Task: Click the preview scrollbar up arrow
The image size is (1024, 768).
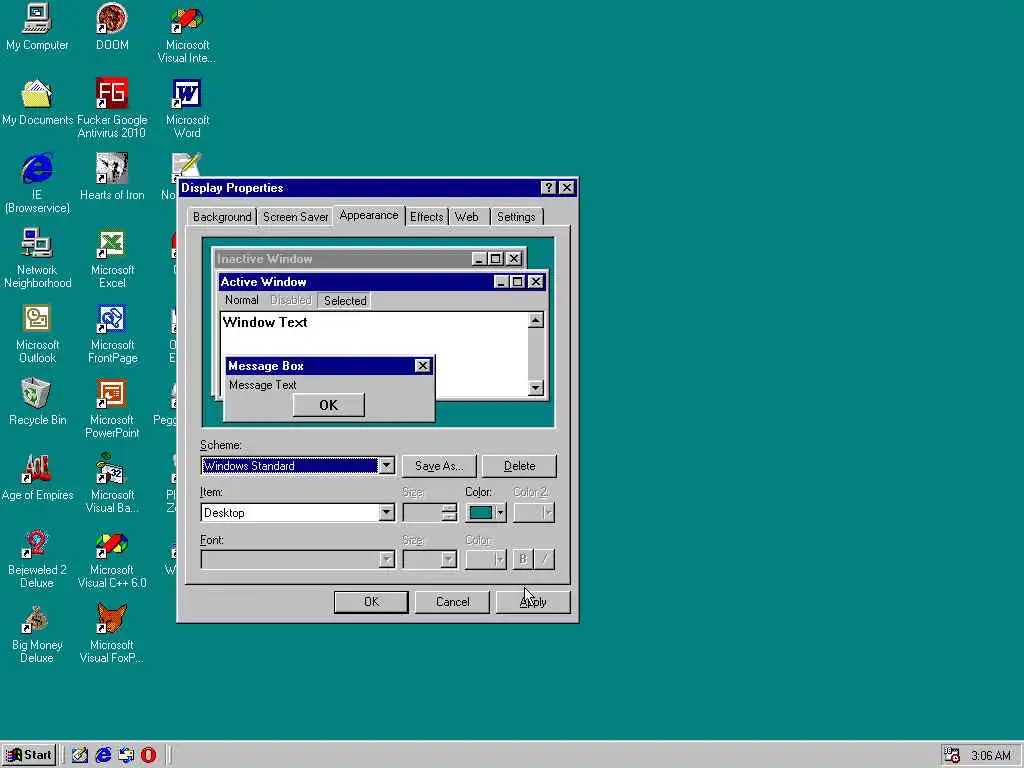Action: click(x=536, y=320)
